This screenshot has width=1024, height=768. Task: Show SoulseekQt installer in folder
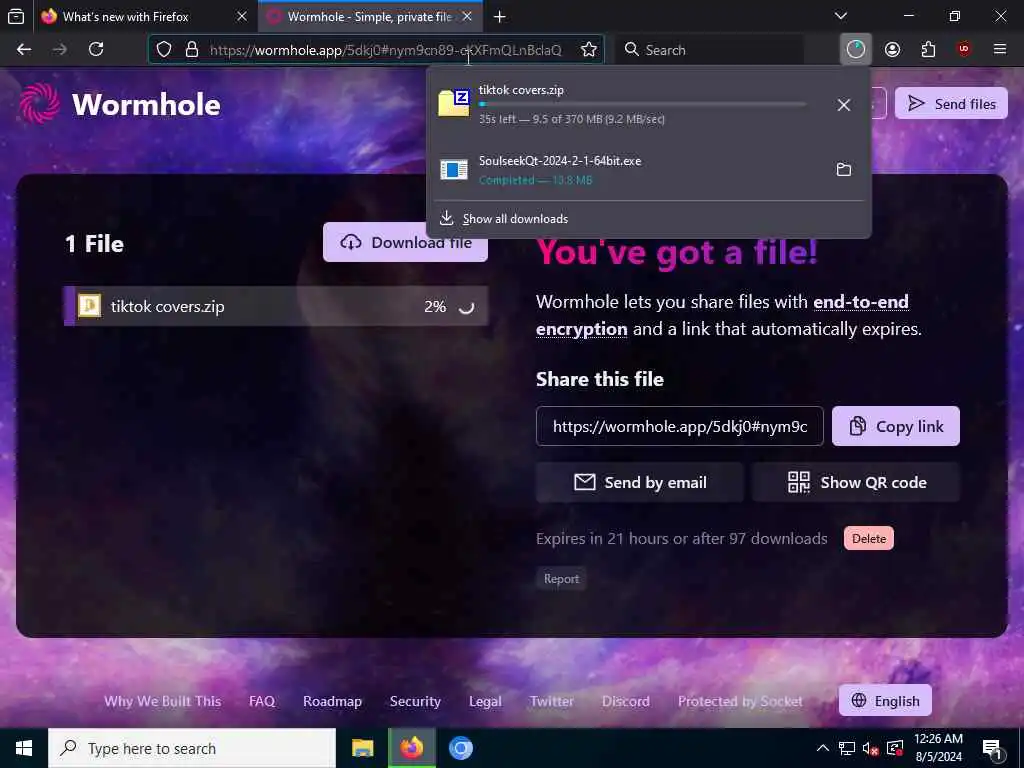(844, 170)
